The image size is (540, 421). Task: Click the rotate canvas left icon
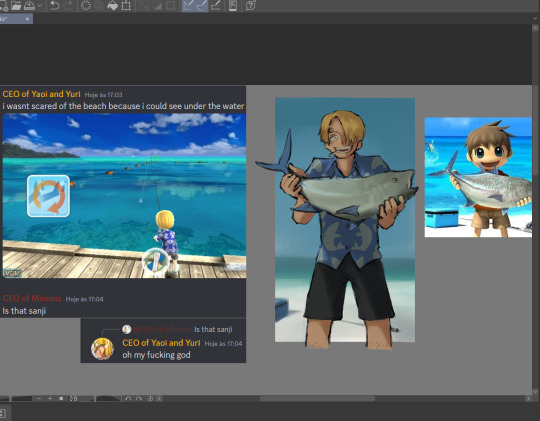pyautogui.click(x=128, y=399)
